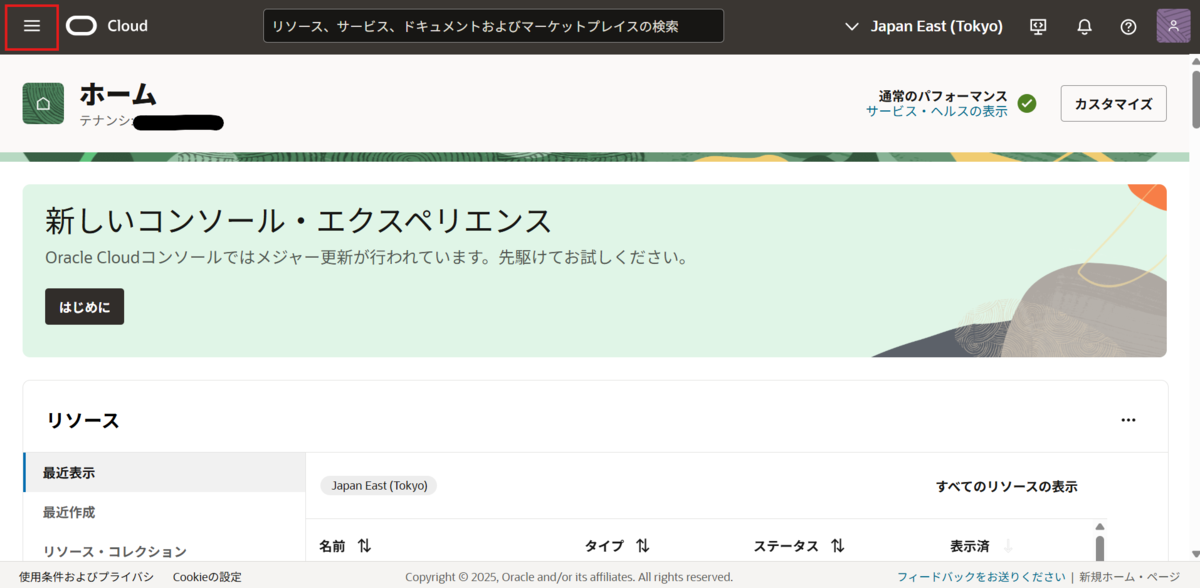Open the user profile avatar menu
Viewport: 1200px width, 588px height.
click(x=1174, y=26)
